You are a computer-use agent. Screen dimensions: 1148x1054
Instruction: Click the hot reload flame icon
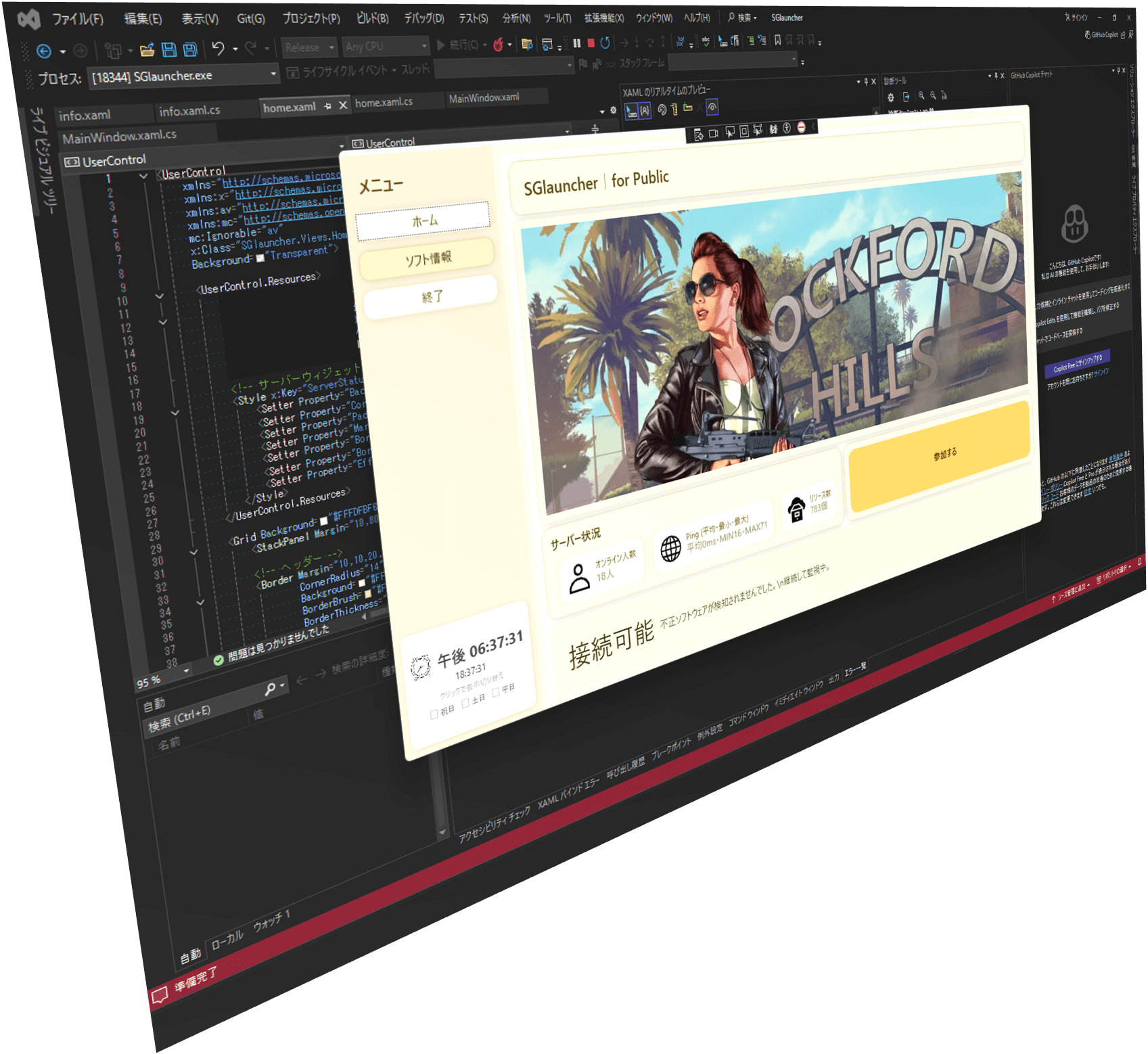499,45
